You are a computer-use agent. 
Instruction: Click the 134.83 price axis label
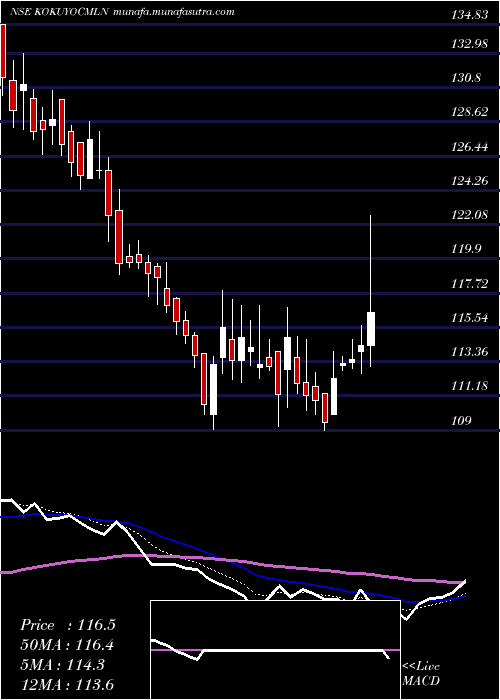click(x=469, y=16)
